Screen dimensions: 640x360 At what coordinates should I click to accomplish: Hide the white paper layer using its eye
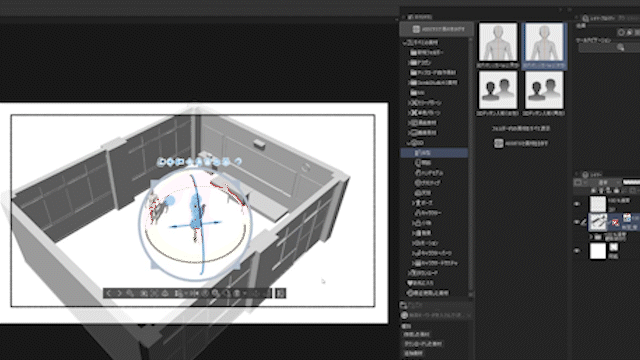[577, 251]
